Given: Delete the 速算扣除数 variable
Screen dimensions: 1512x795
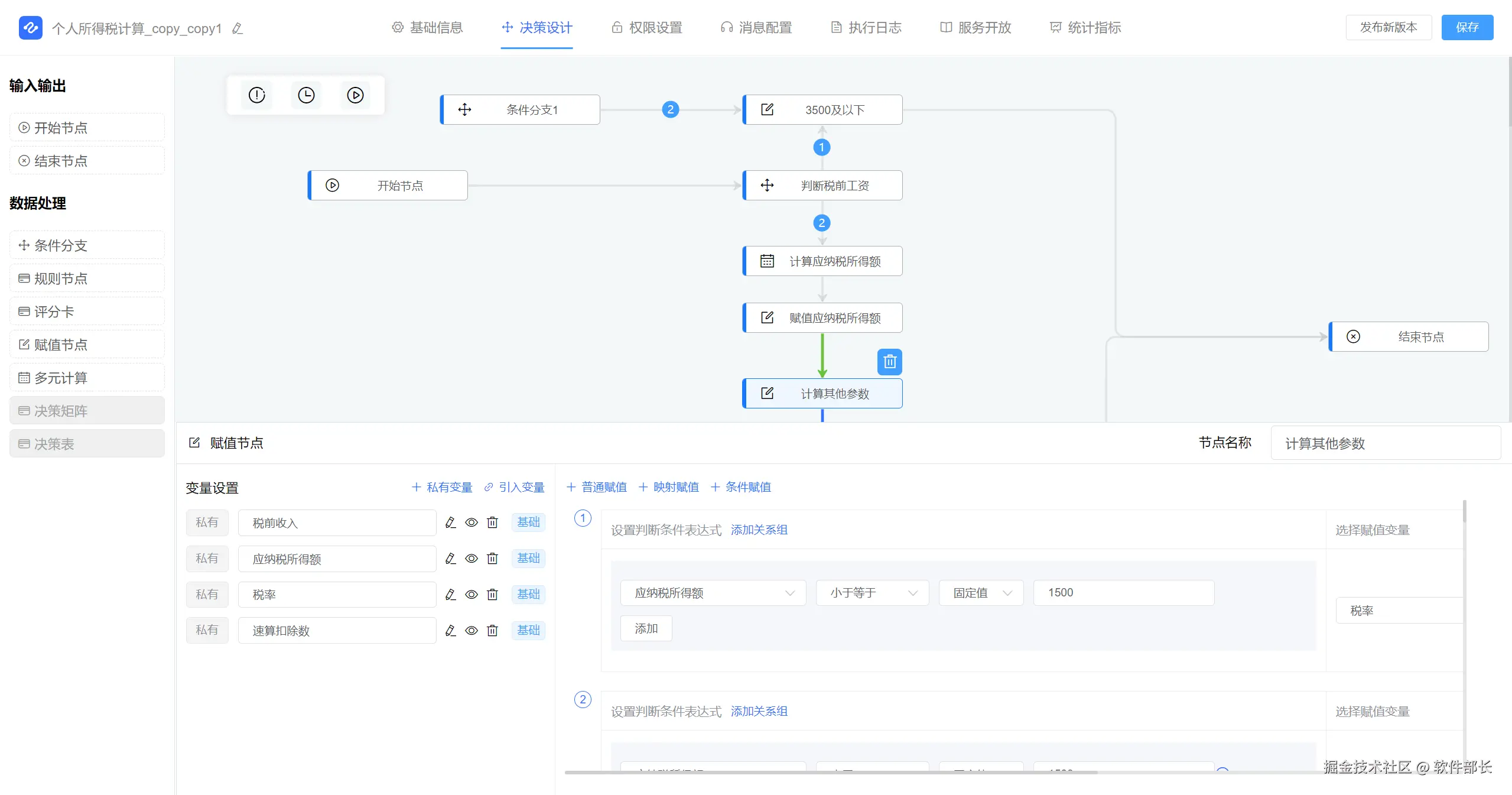Looking at the screenshot, I should pyautogui.click(x=492, y=631).
